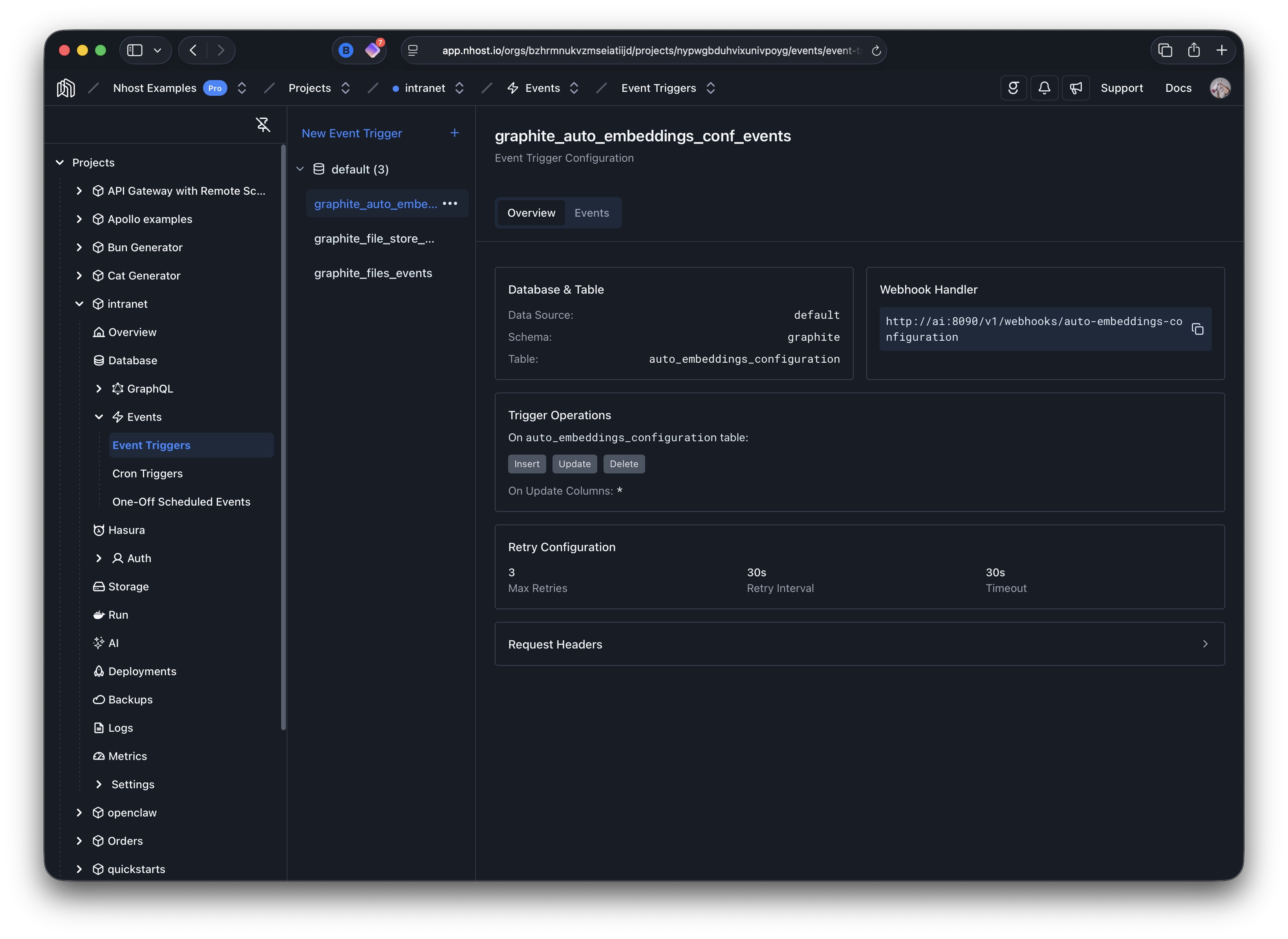
Task: Open the Graphite assistant icon in the toolbar
Action: [x=1014, y=88]
